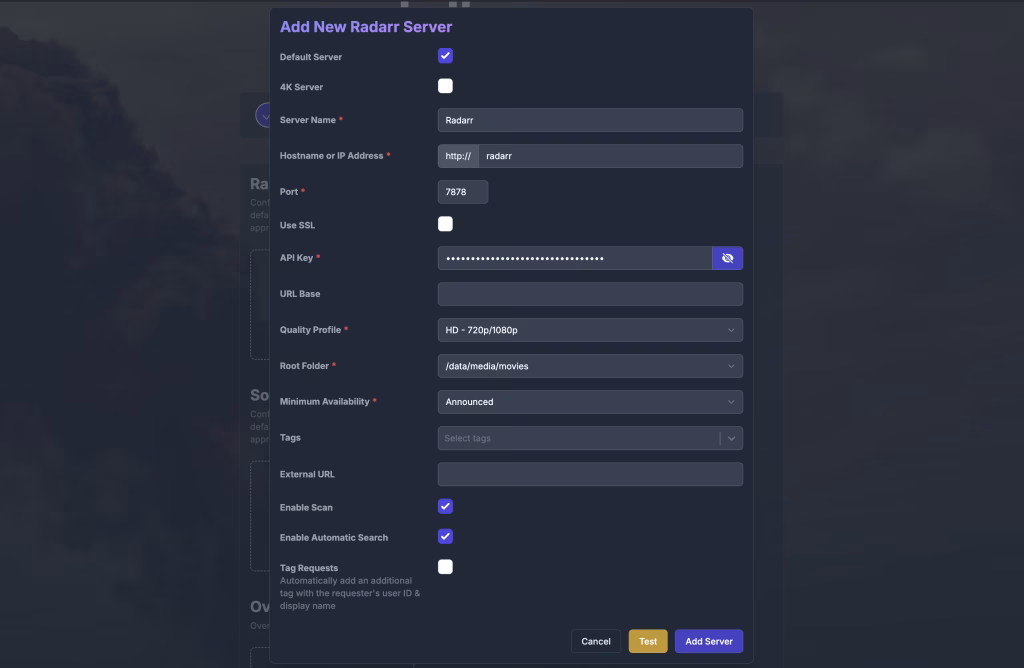This screenshot has height=668, width=1024.
Task: Enable the Use SSL checkbox
Action: [445, 224]
